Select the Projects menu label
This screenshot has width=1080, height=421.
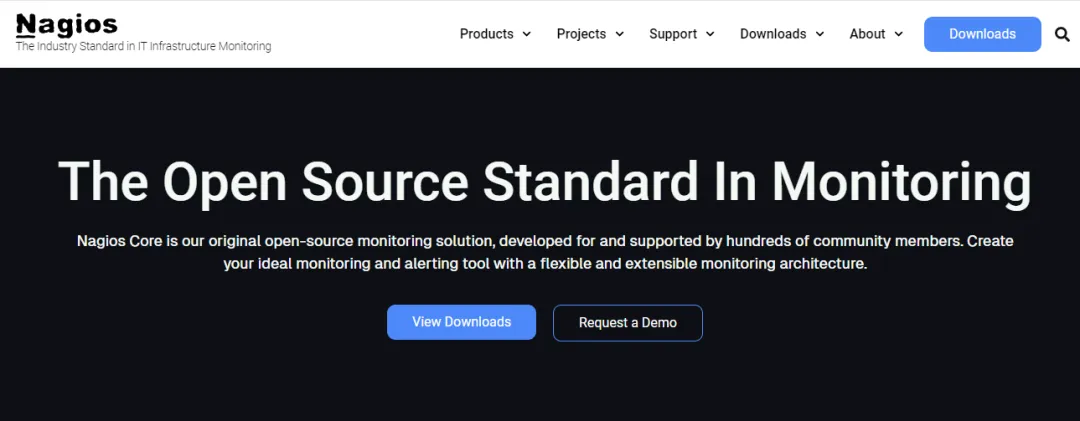[x=581, y=34]
